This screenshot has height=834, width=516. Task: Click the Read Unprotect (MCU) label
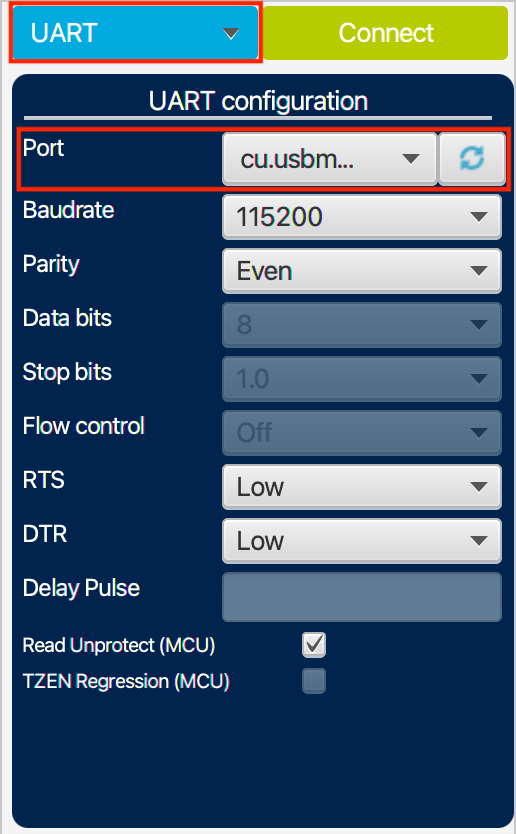click(x=119, y=645)
